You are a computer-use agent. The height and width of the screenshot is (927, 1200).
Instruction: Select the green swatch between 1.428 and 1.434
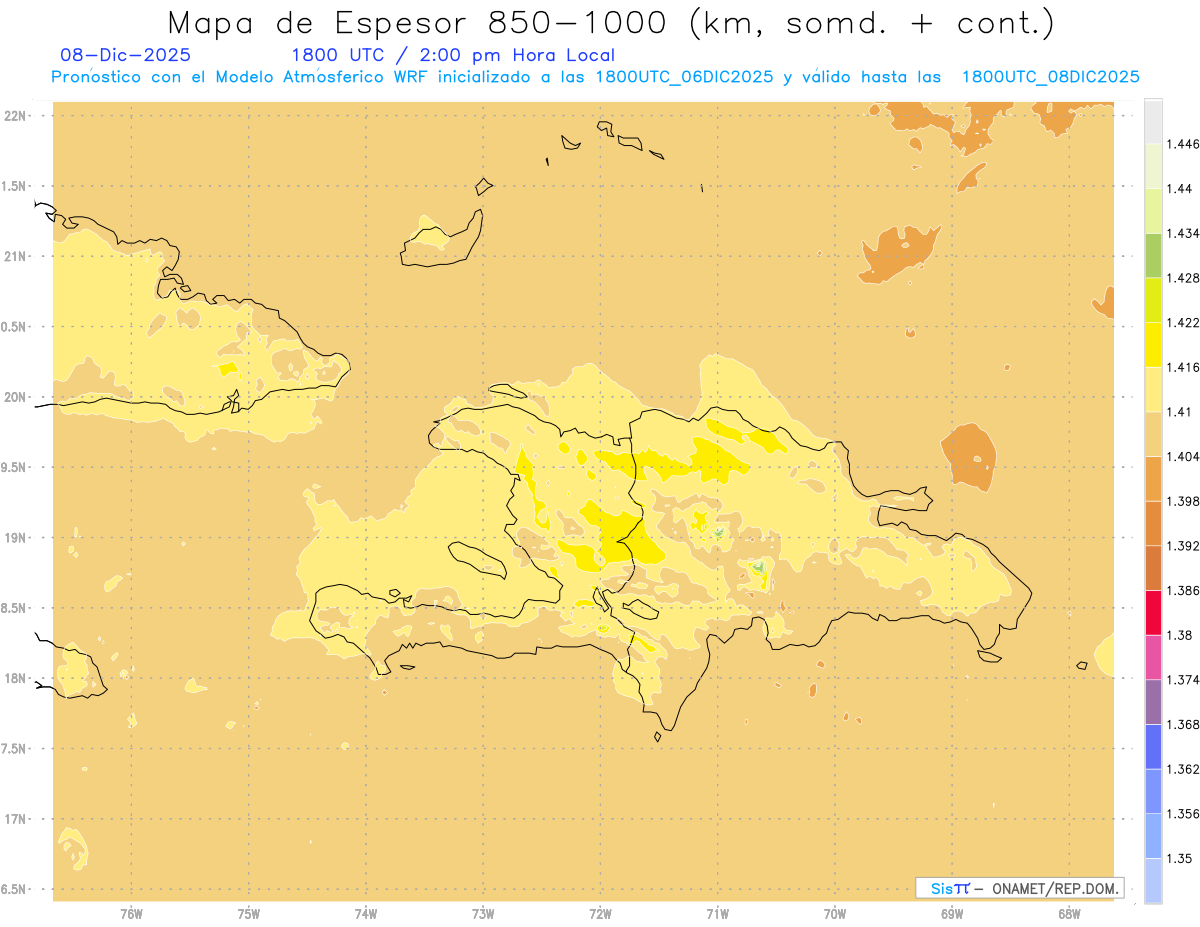tap(1153, 255)
